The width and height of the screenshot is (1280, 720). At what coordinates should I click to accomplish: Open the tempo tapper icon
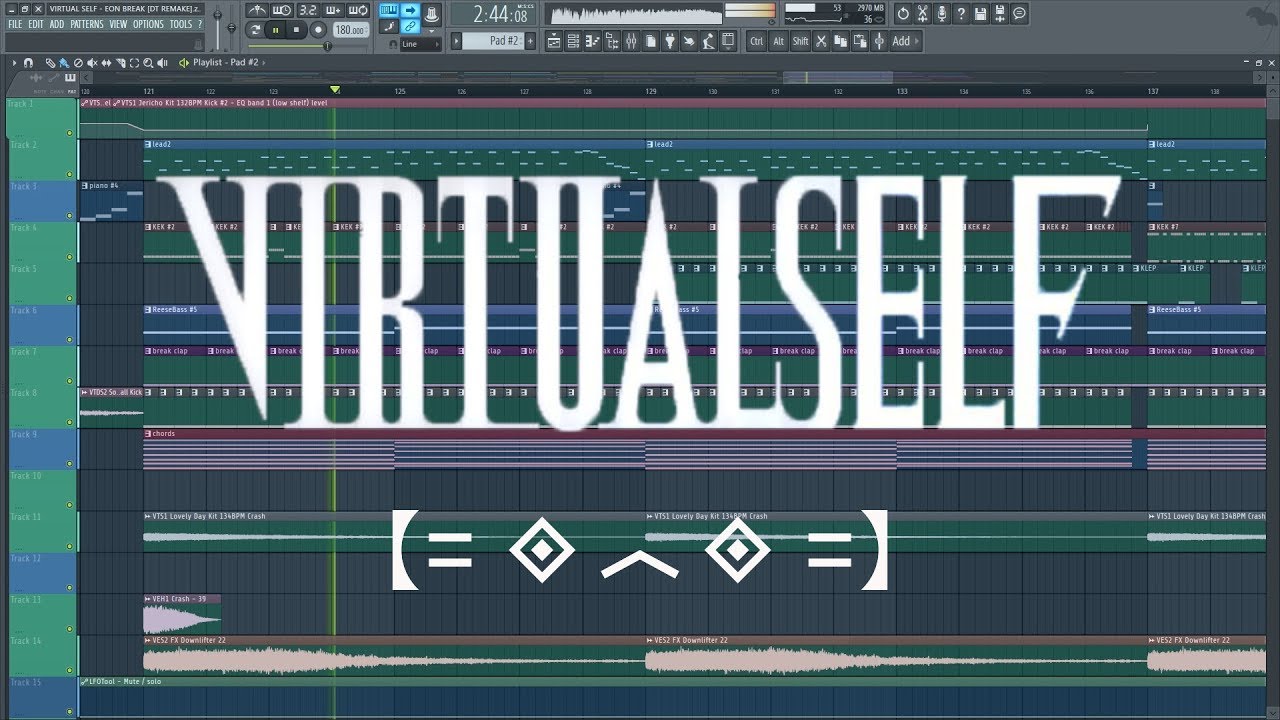tap(708, 41)
